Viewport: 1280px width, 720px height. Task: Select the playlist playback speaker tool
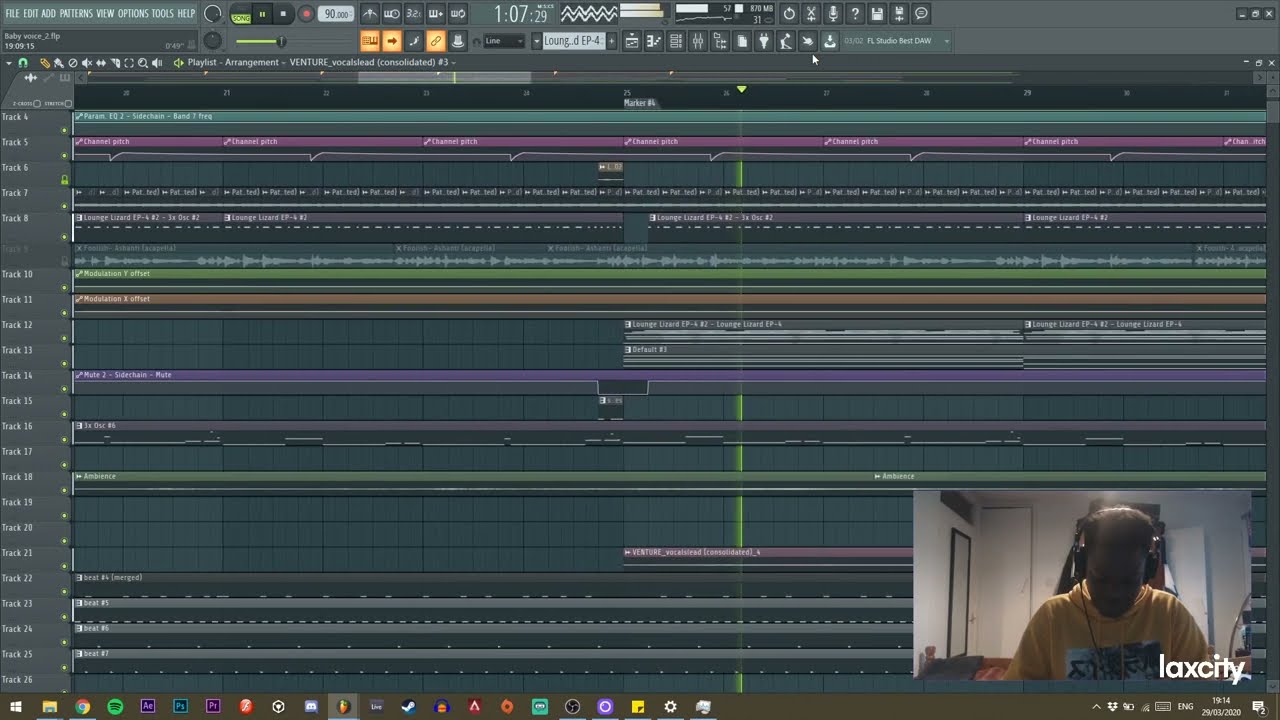click(x=157, y=62)
